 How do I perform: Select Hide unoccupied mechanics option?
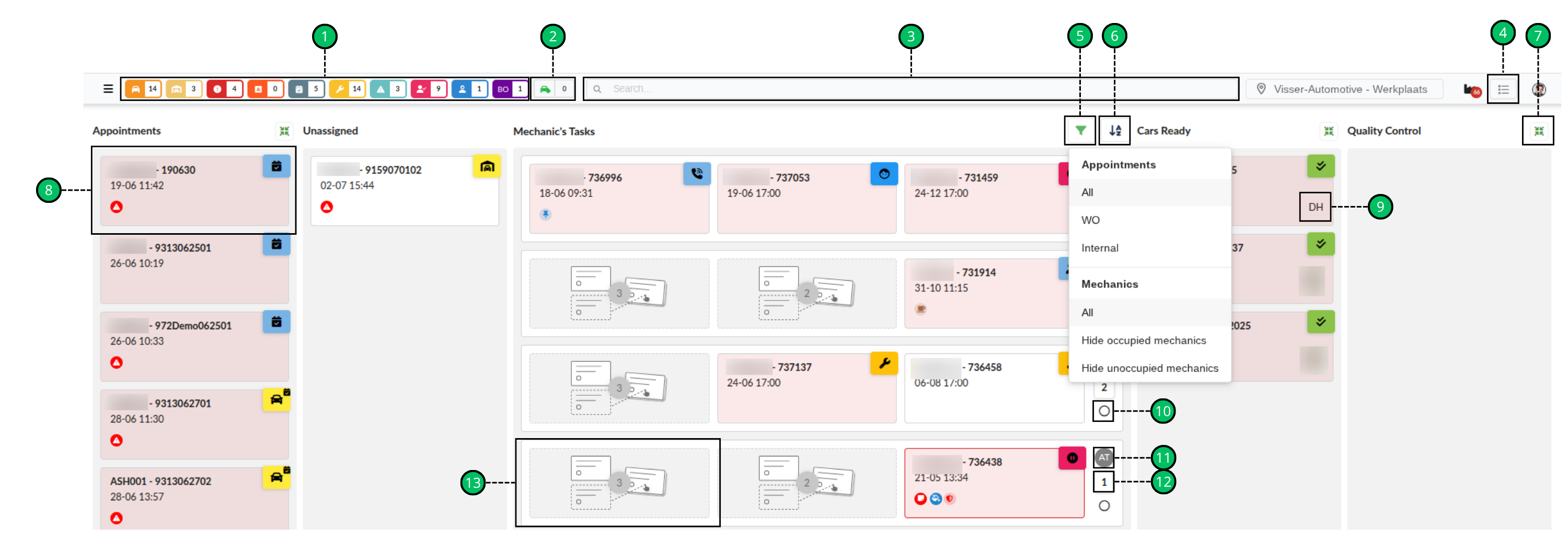pos(1149,368)
